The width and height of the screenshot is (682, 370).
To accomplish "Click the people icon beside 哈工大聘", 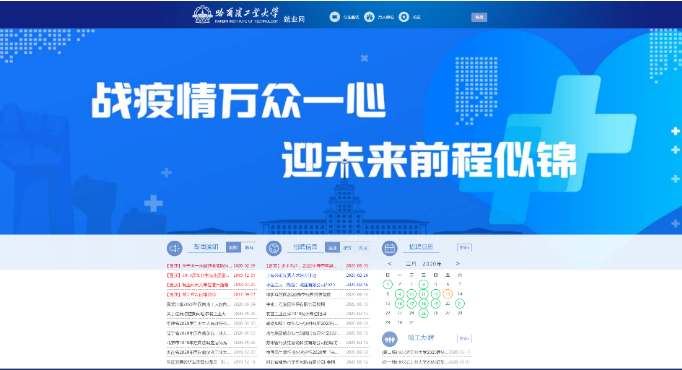I will [390, 339].
